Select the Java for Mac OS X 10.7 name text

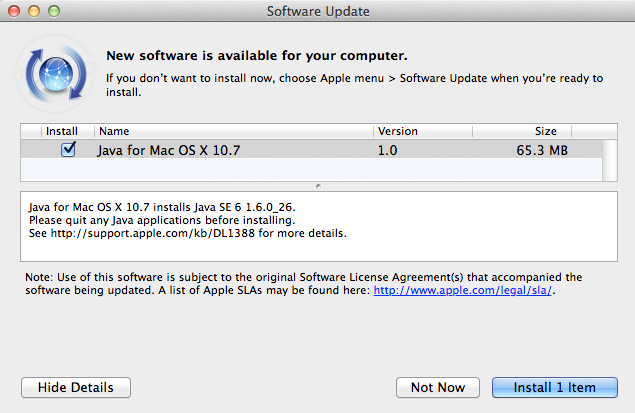(x=168, y=150)
